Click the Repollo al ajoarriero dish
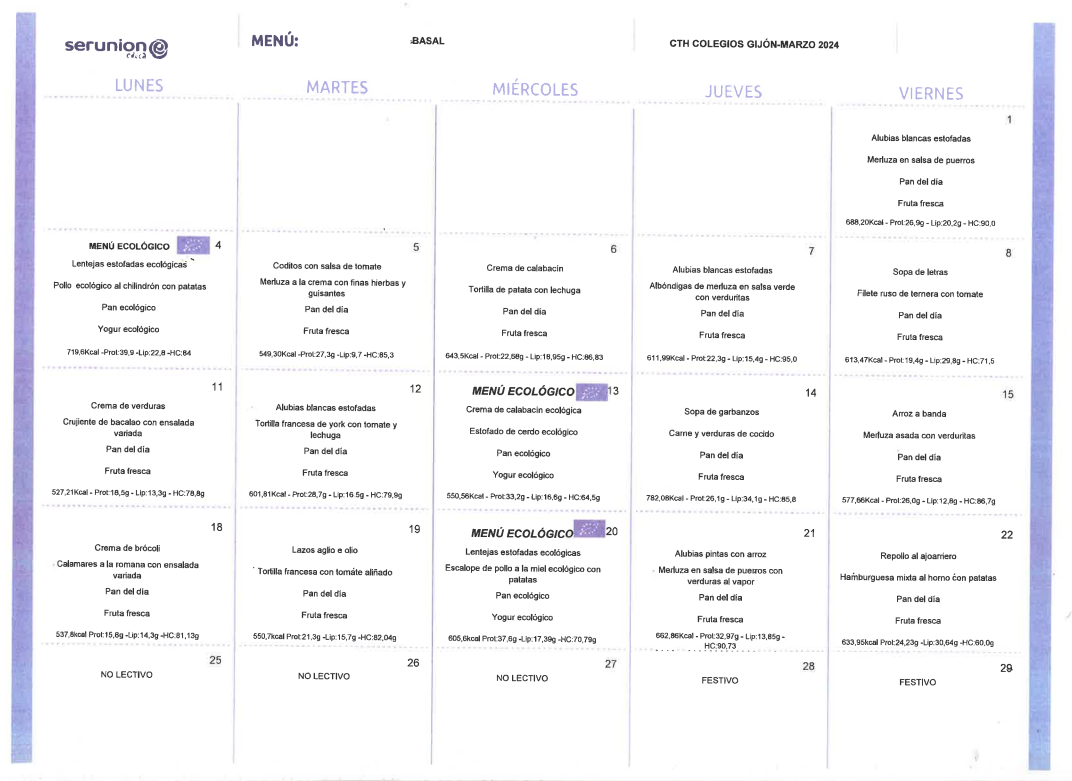Screen dimensions: 1072x781 [919, 555]
